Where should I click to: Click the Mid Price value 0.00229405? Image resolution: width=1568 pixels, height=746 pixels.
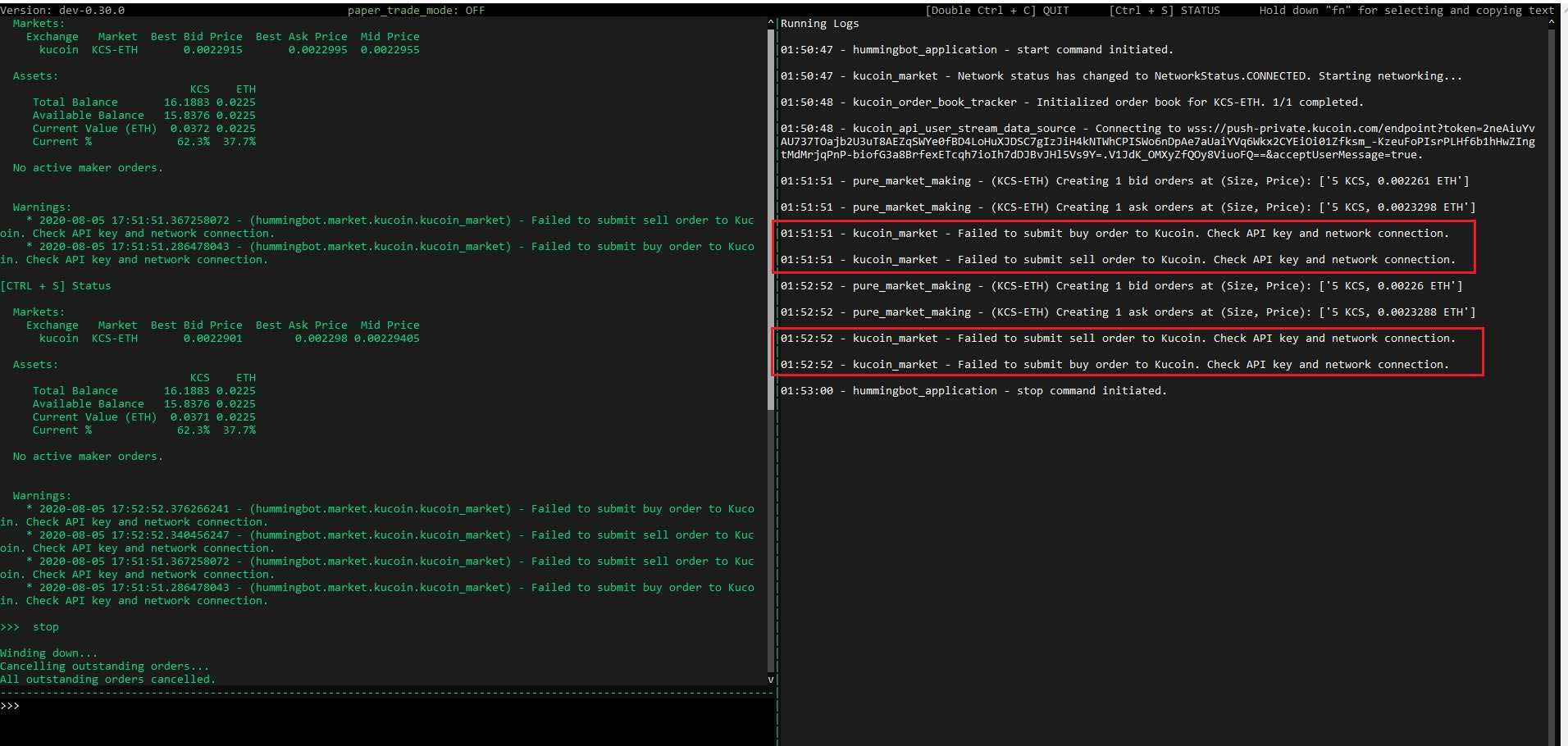386,339
